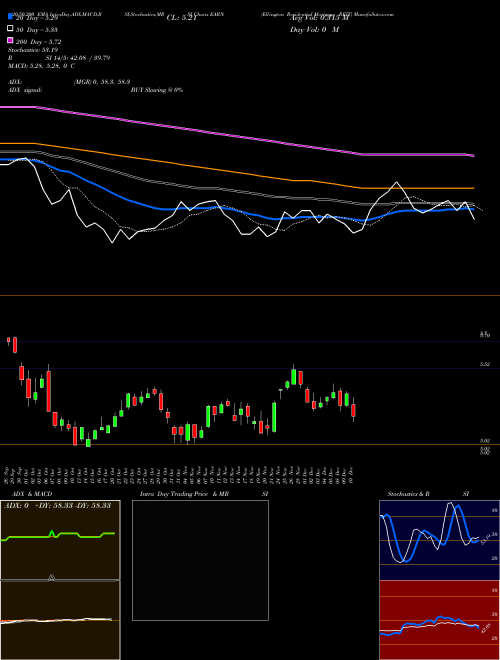Click the magenta 200 Day legend swatch

(10, 40)
